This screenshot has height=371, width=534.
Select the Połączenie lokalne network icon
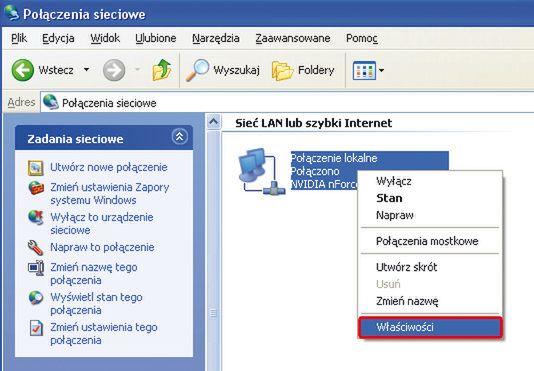tap(261, 171)
